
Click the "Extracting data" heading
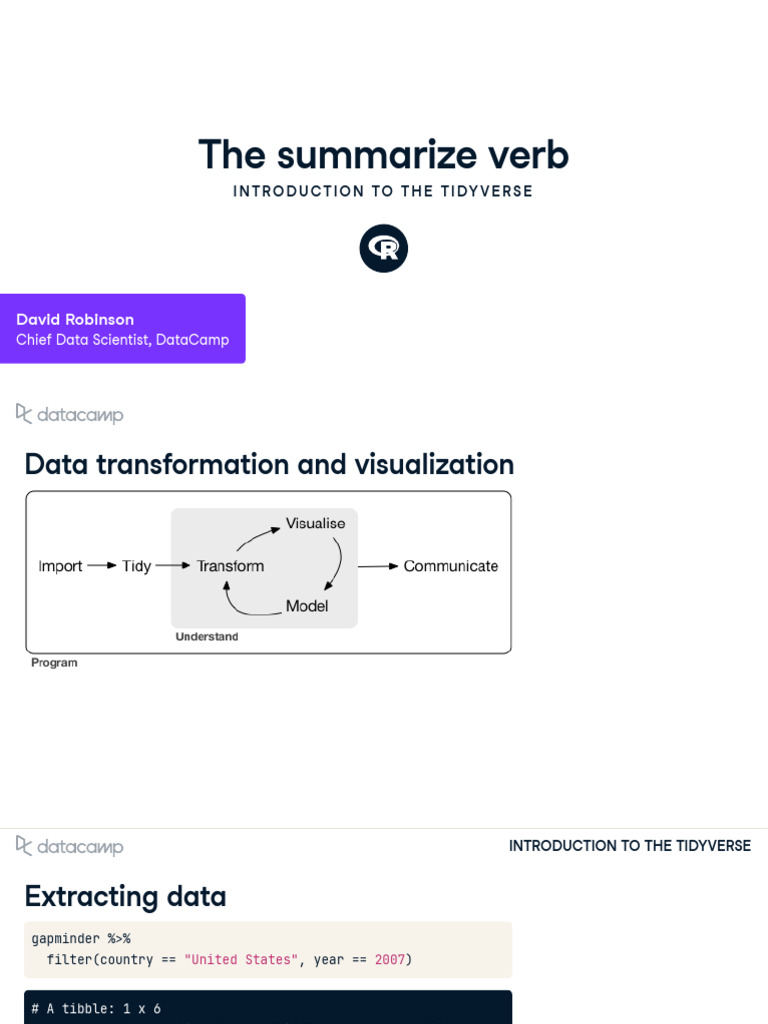[125, 896]
